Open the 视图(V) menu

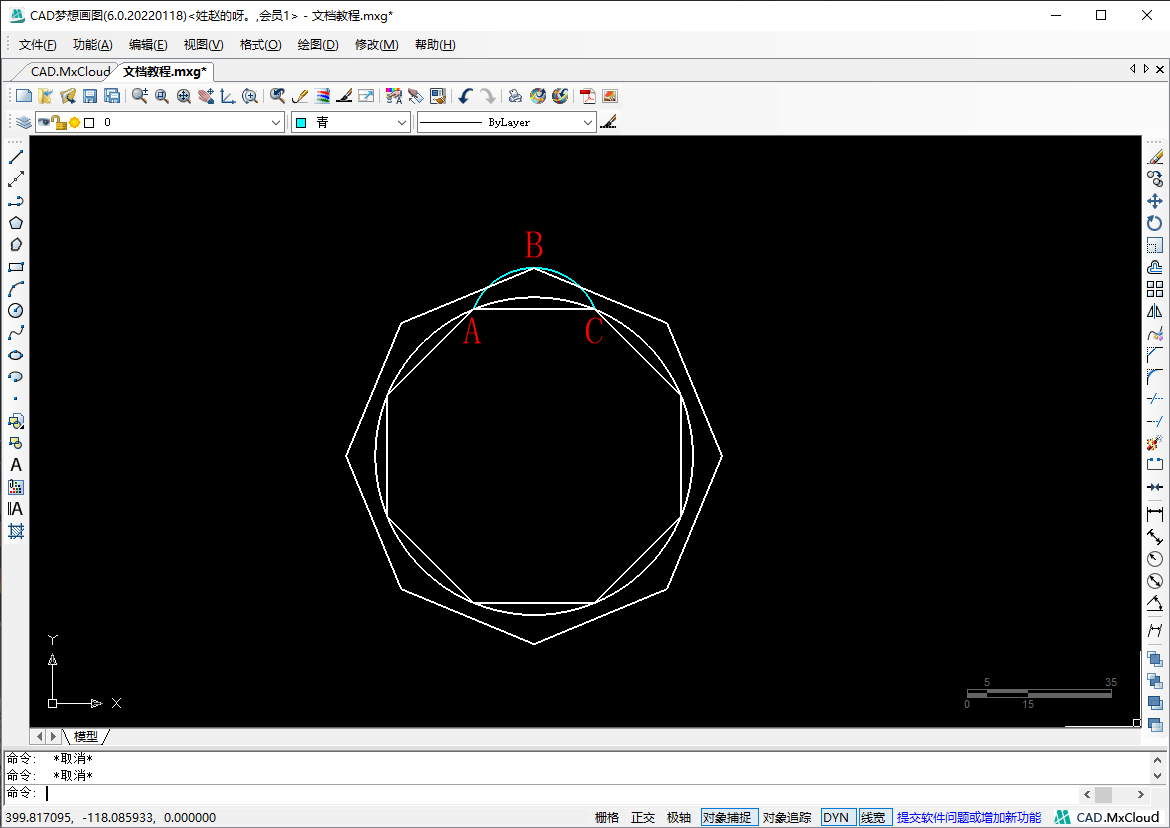coord(204,45)
